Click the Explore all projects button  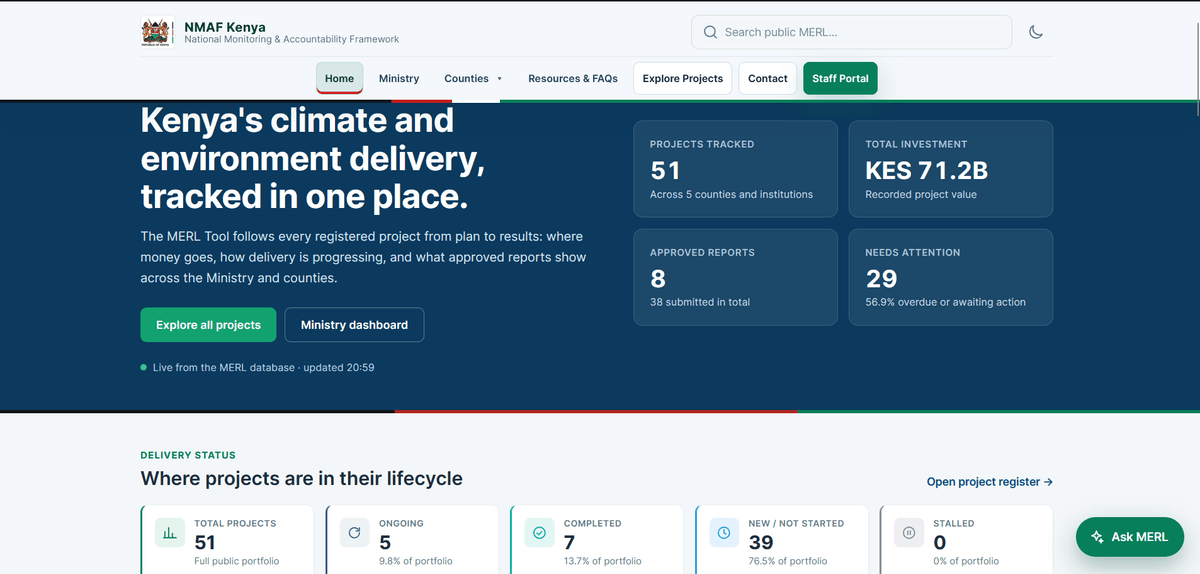208,325
